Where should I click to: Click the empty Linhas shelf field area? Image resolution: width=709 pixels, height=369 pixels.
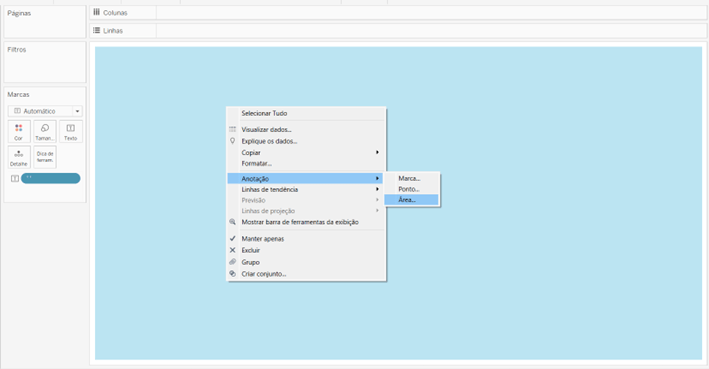tap(431, 31)
